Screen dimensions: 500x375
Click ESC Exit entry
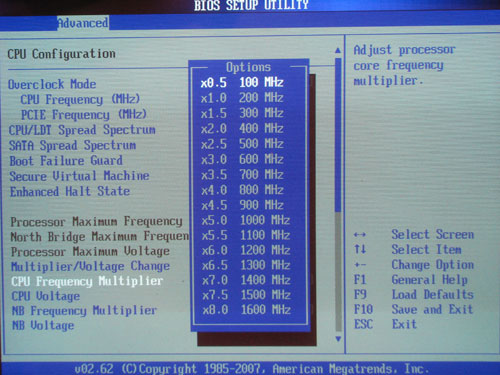pos(386,324)
